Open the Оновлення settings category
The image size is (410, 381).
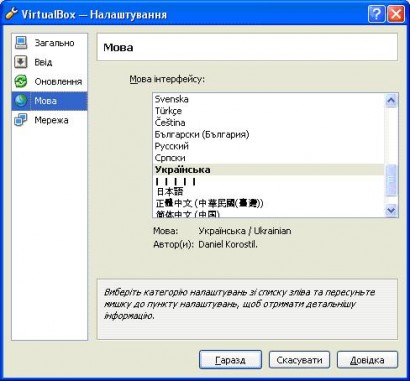[49, 81]
